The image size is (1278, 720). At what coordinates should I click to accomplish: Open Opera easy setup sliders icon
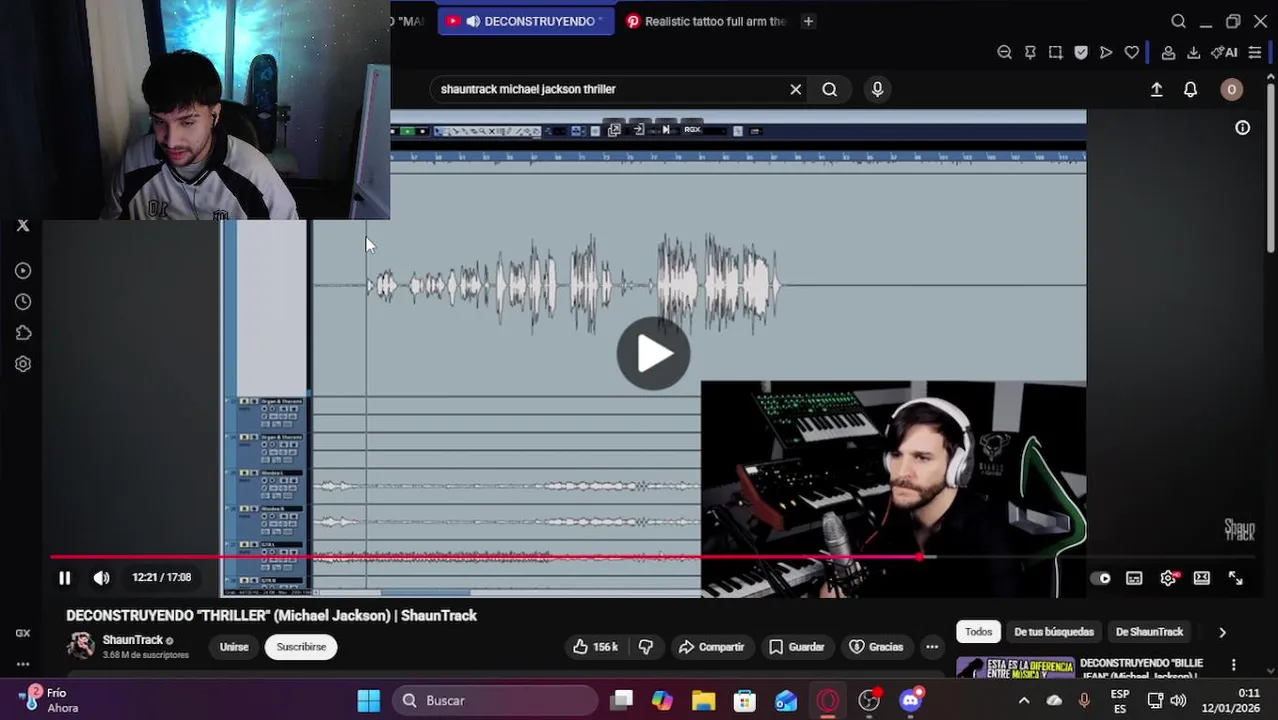[1255, 52]
